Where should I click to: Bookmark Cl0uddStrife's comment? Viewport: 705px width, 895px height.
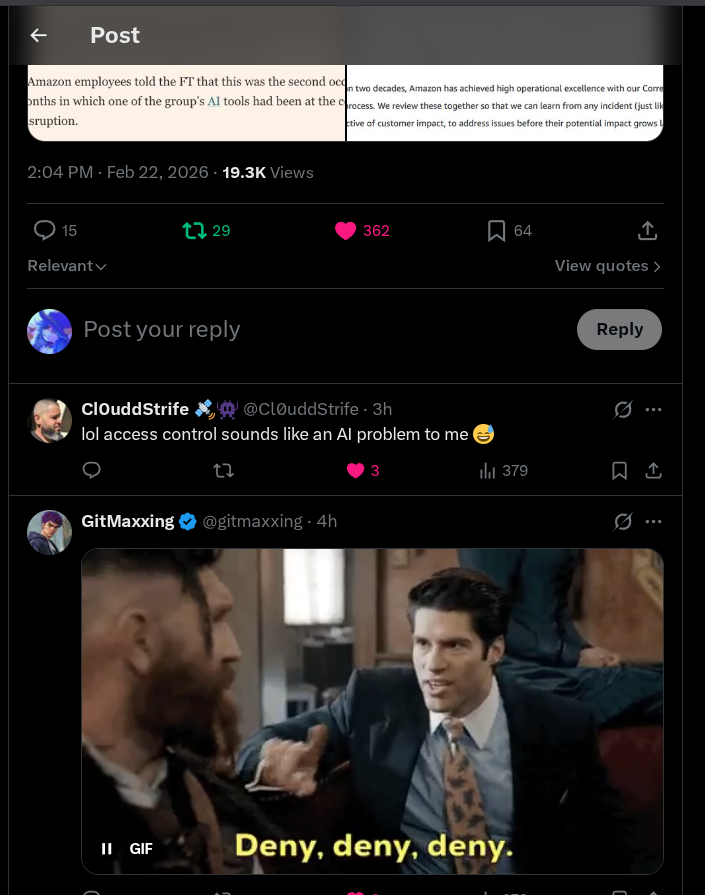click(x=619, y=470)
